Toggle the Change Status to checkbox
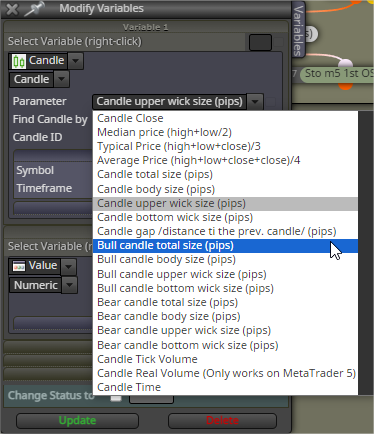The width and height of the screenshot is (374, 434). pos(116,398)
